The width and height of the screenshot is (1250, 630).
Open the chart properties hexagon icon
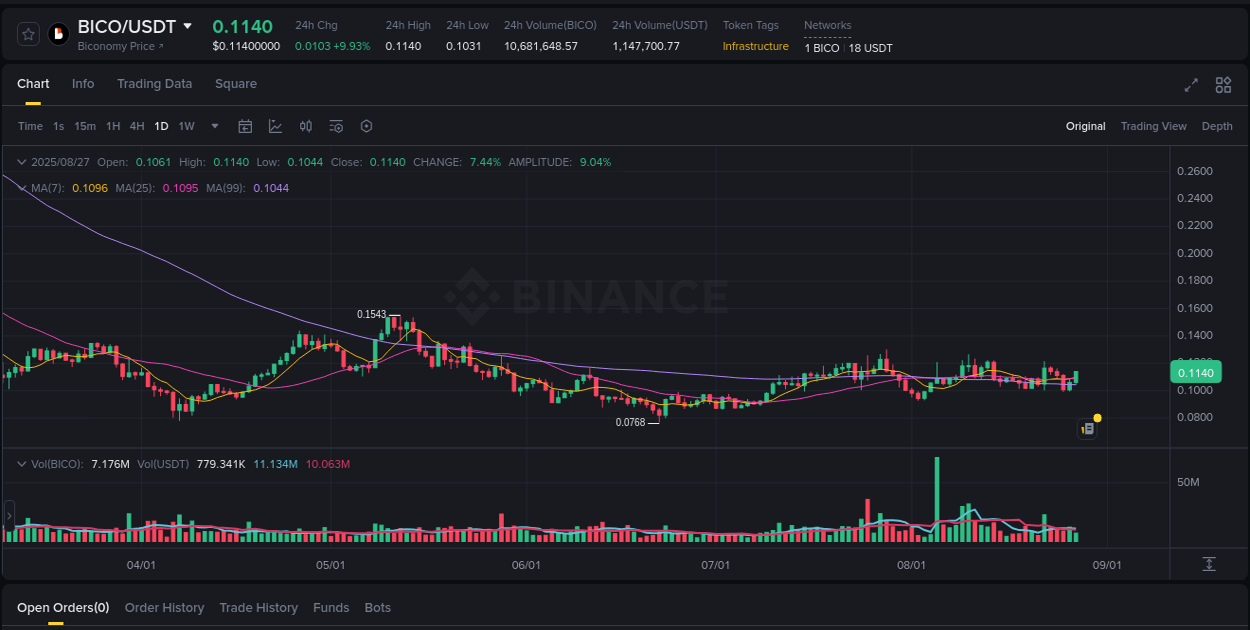tap(366, 126)
